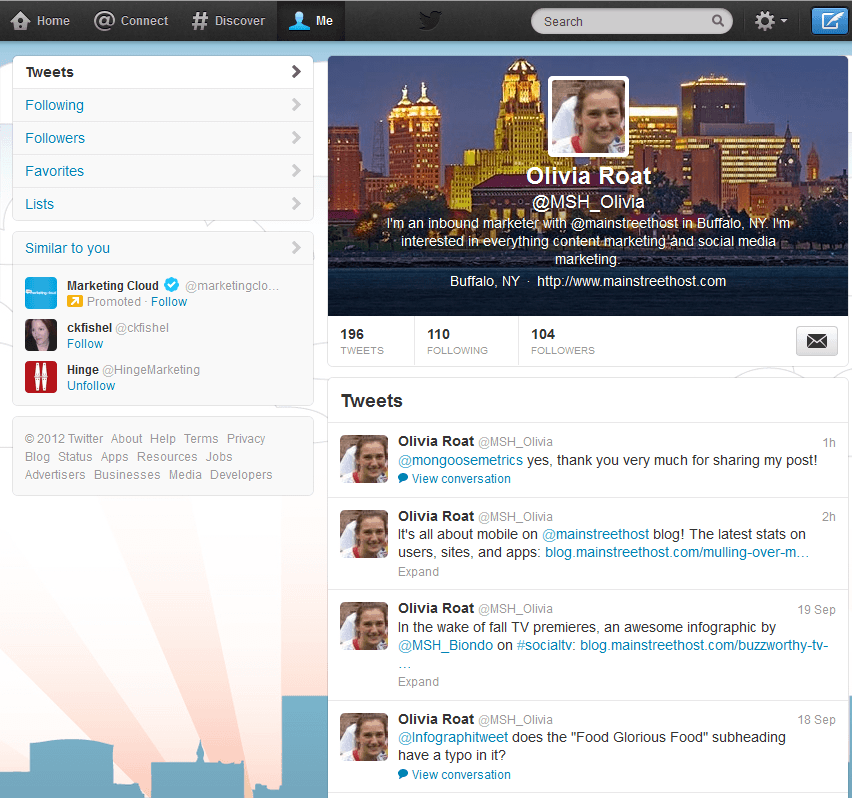Open the Followers row chevron
This screenshot has width=852, height=798.
pos(296,138)
